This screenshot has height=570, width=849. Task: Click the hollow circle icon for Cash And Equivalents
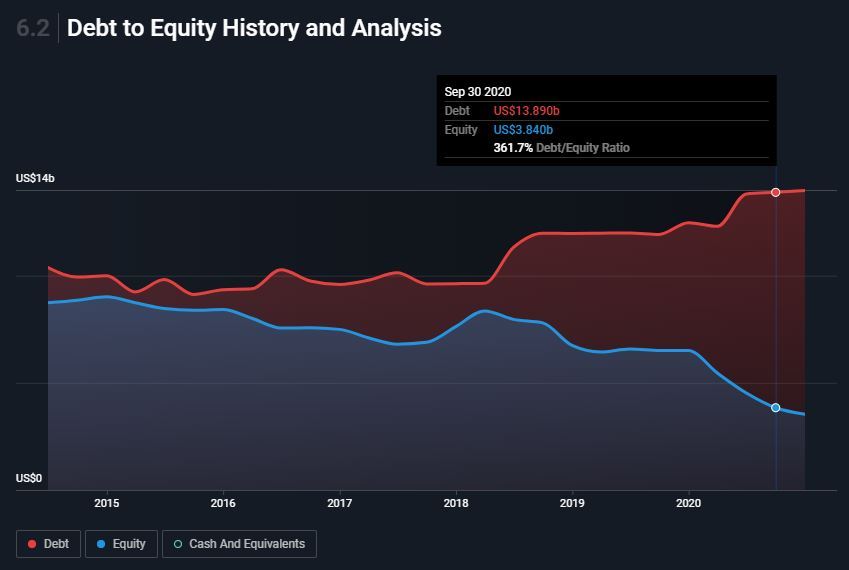[178, 544]
